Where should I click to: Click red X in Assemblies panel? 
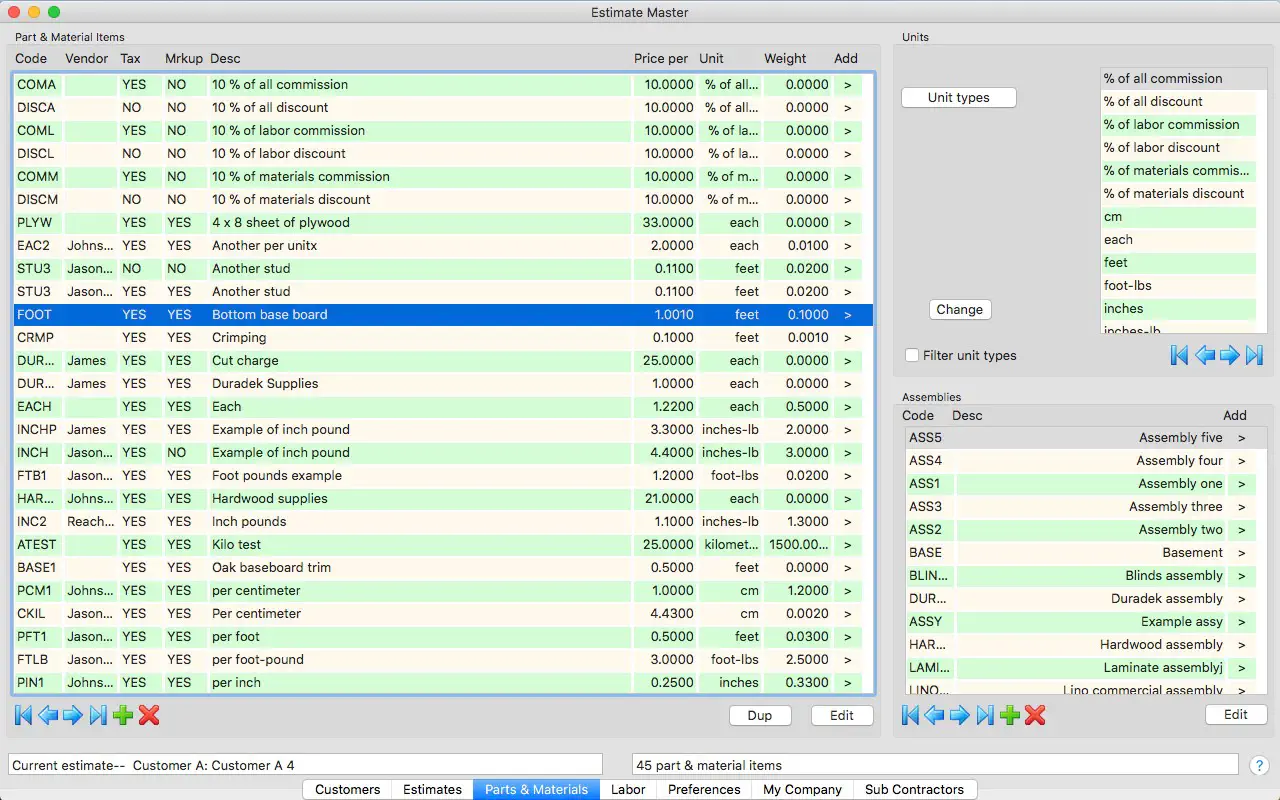tap(1035, 715)
